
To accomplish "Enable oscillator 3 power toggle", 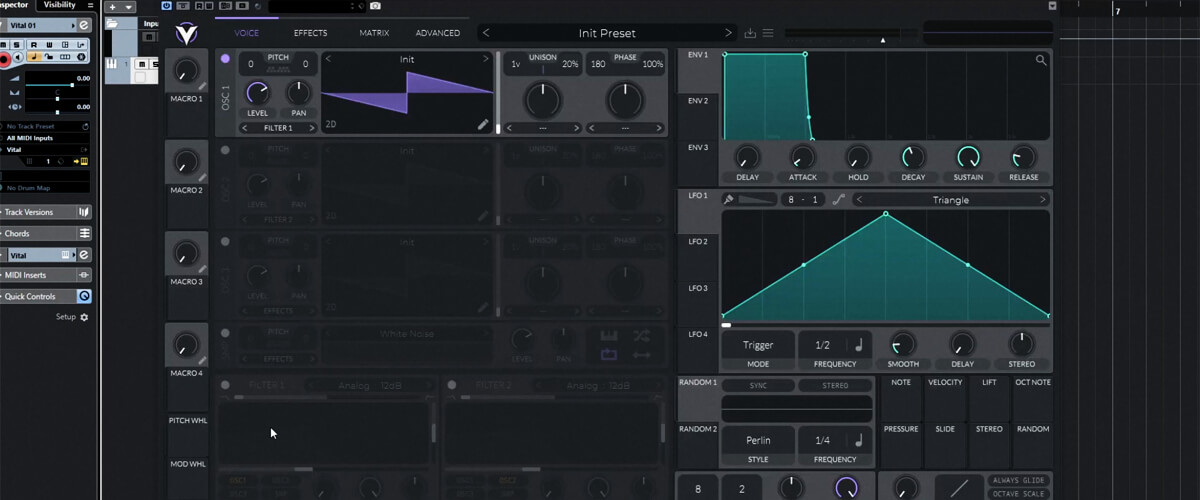I will [x=225, y=243].
